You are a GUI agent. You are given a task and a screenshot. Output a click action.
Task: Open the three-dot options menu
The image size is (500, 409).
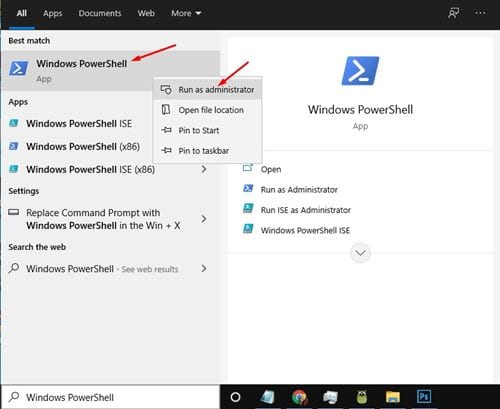pyautogui.click(x=480, y=13)
